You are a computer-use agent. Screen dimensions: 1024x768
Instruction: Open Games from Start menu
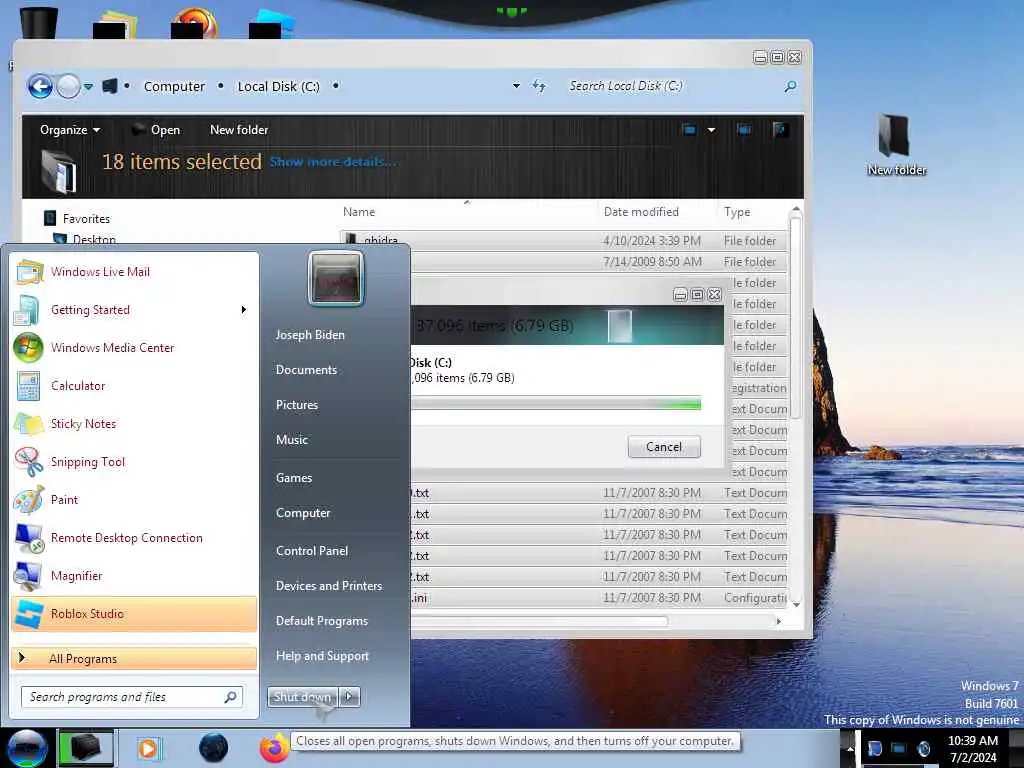[x=294, y=478]
